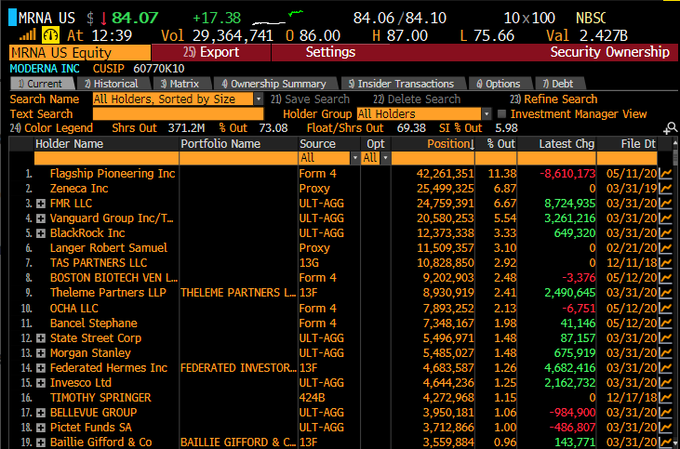Click Save Search

311,99
